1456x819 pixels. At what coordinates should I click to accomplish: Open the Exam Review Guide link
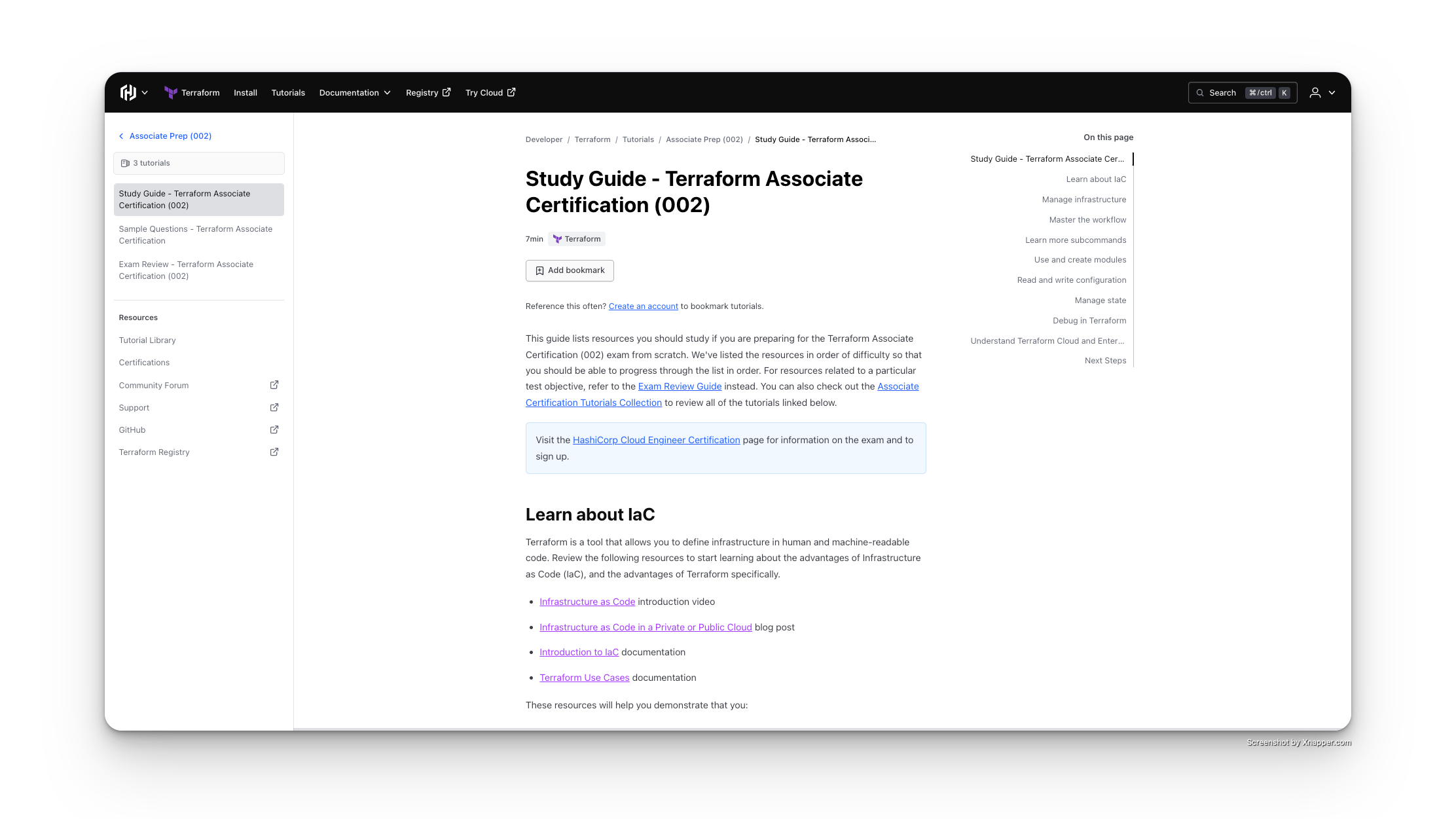[680, 387]
